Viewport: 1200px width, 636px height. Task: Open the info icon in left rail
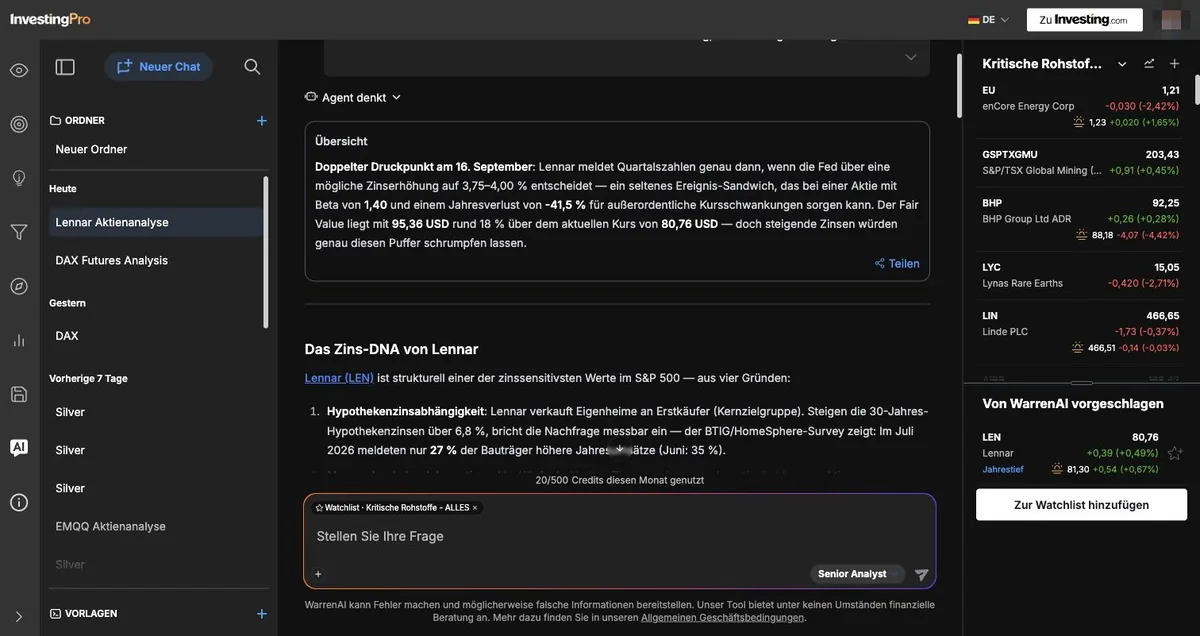19,502
